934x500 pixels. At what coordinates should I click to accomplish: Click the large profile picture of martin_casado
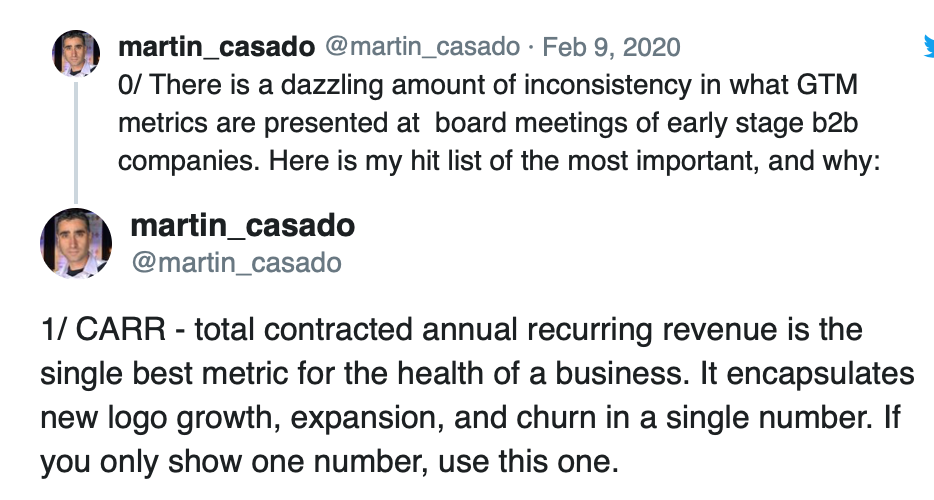click(x=76, y=244)
